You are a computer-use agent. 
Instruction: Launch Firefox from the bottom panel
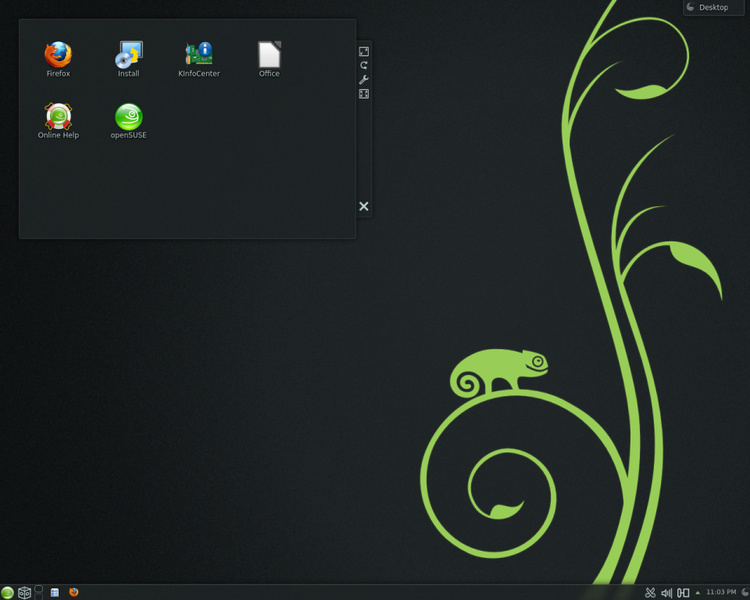tap(74, 592)
